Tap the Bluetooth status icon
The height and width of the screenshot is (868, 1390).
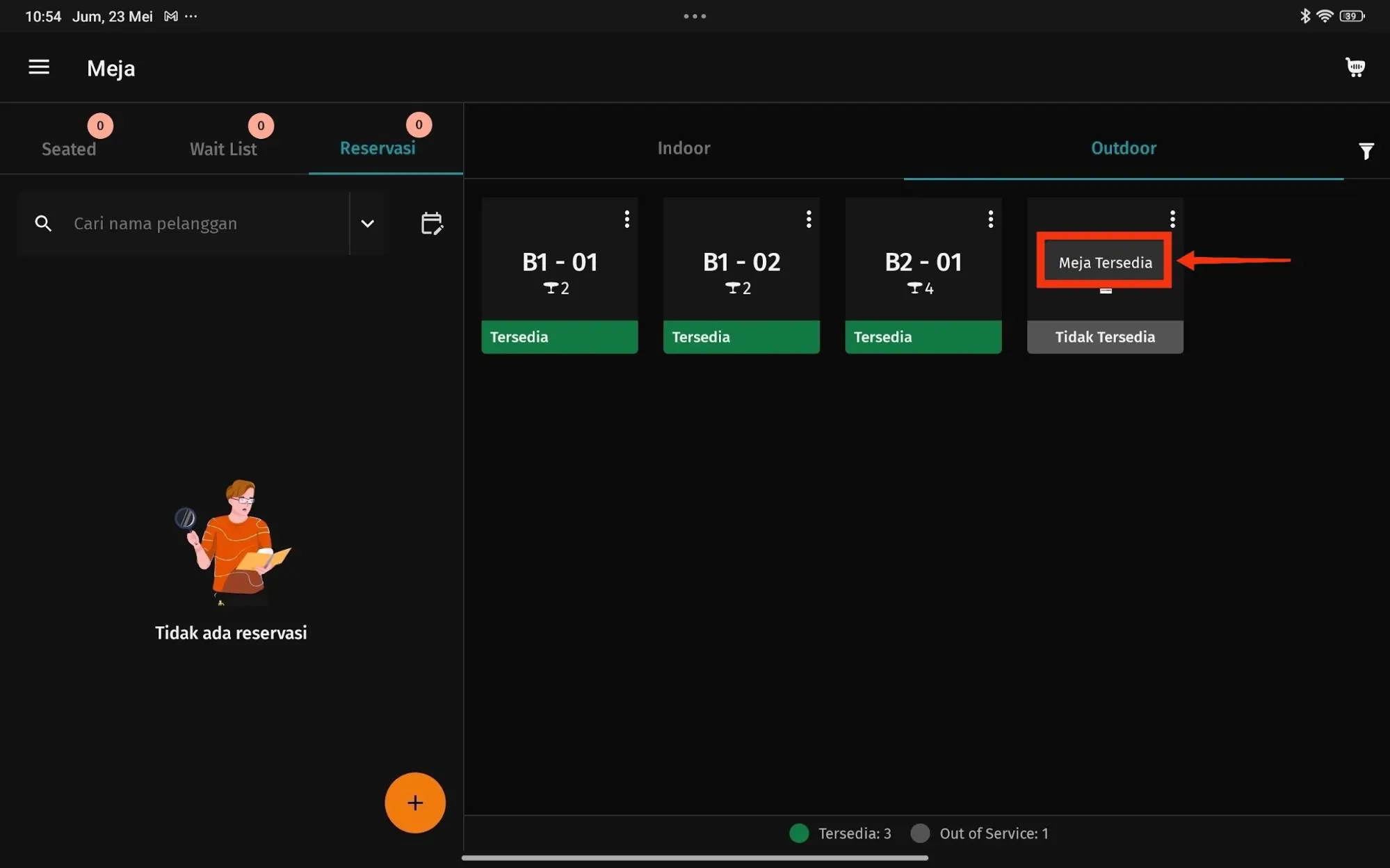(x=1305, y=16)
